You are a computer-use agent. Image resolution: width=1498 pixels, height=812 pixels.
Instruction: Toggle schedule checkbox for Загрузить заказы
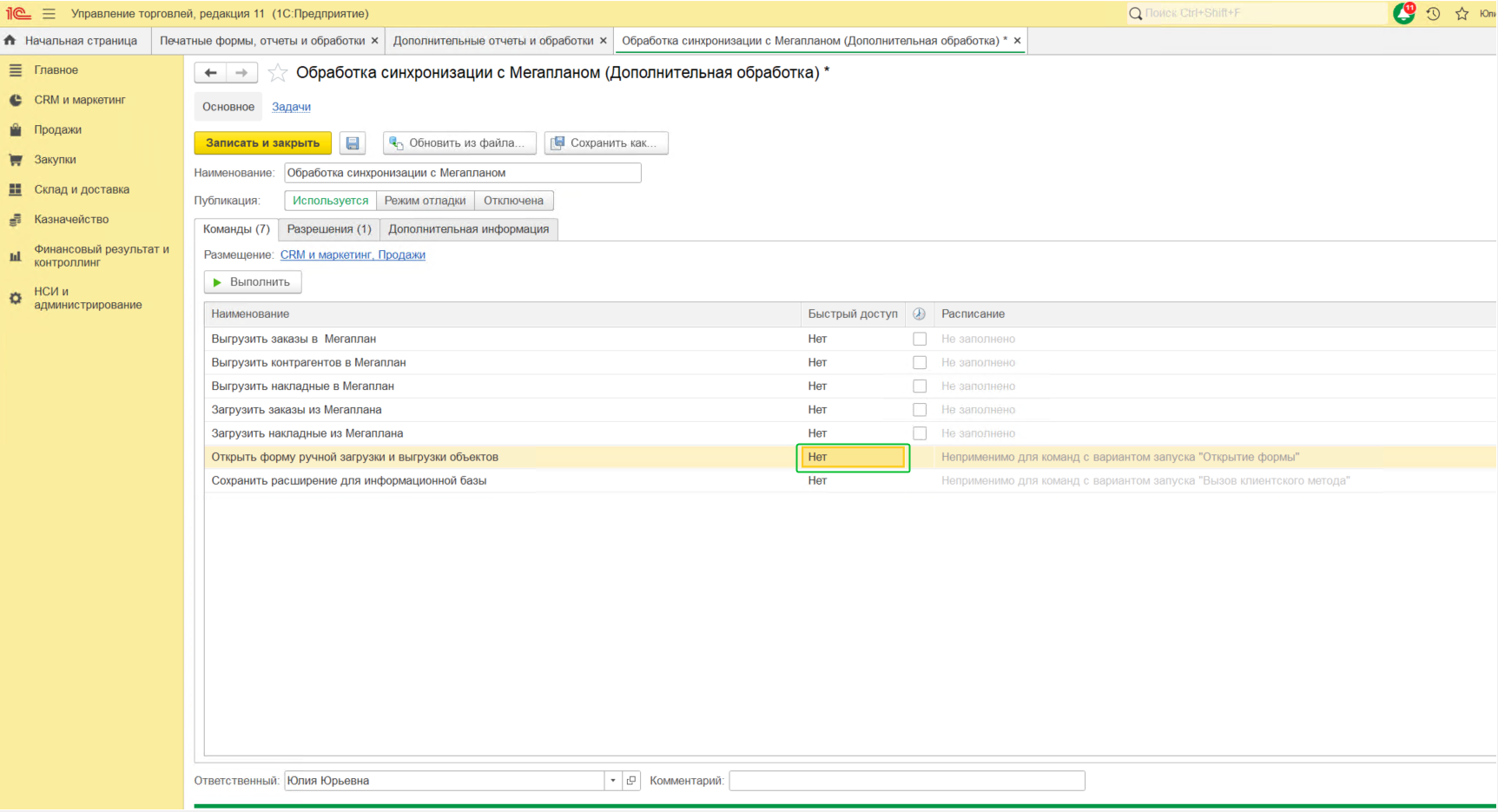(920, 409)
